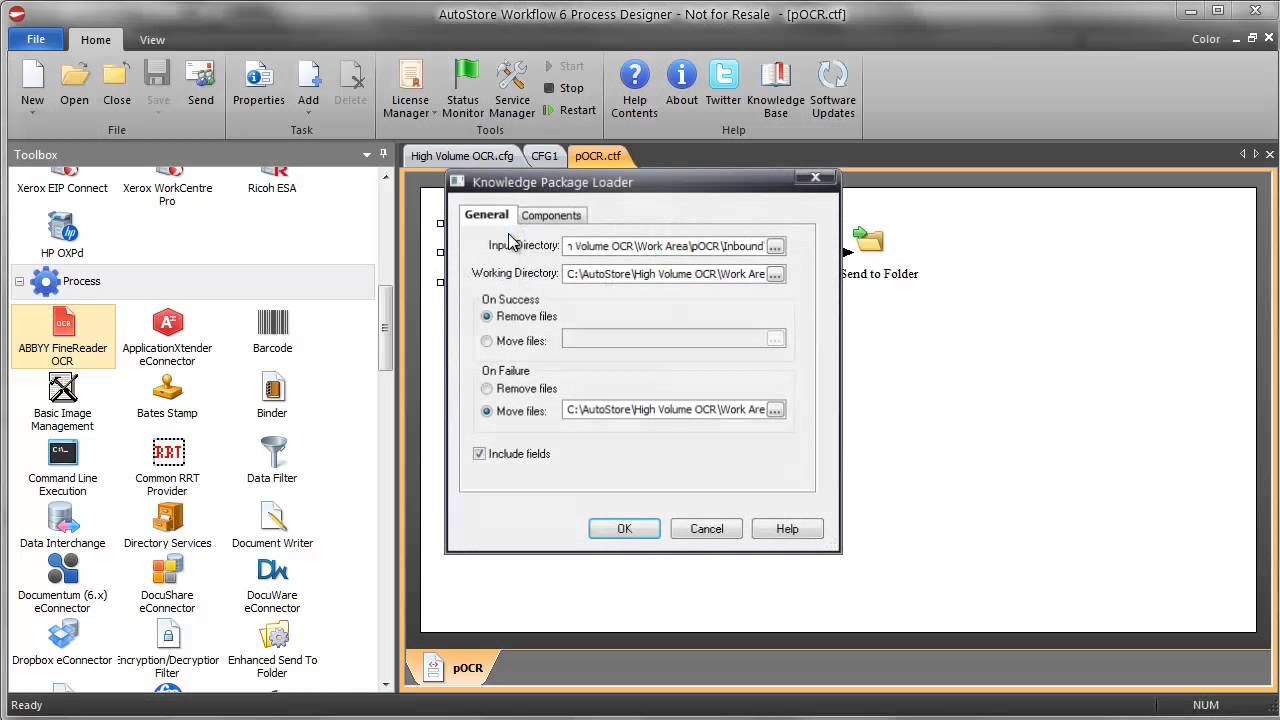Select ABBYY FineReader OCR component
Image resolution: width=1280 pixels, height=720 pixels.
coord(63,337)
